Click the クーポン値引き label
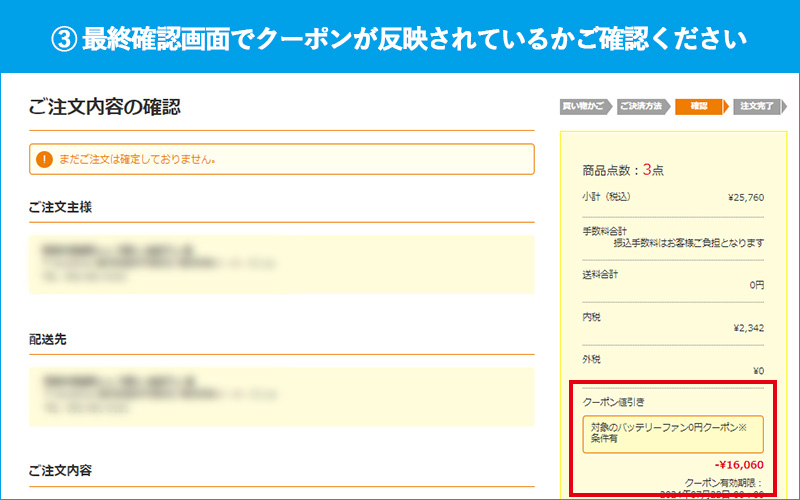The height and width of the screenshot is (500, 800). click(613, 401)
